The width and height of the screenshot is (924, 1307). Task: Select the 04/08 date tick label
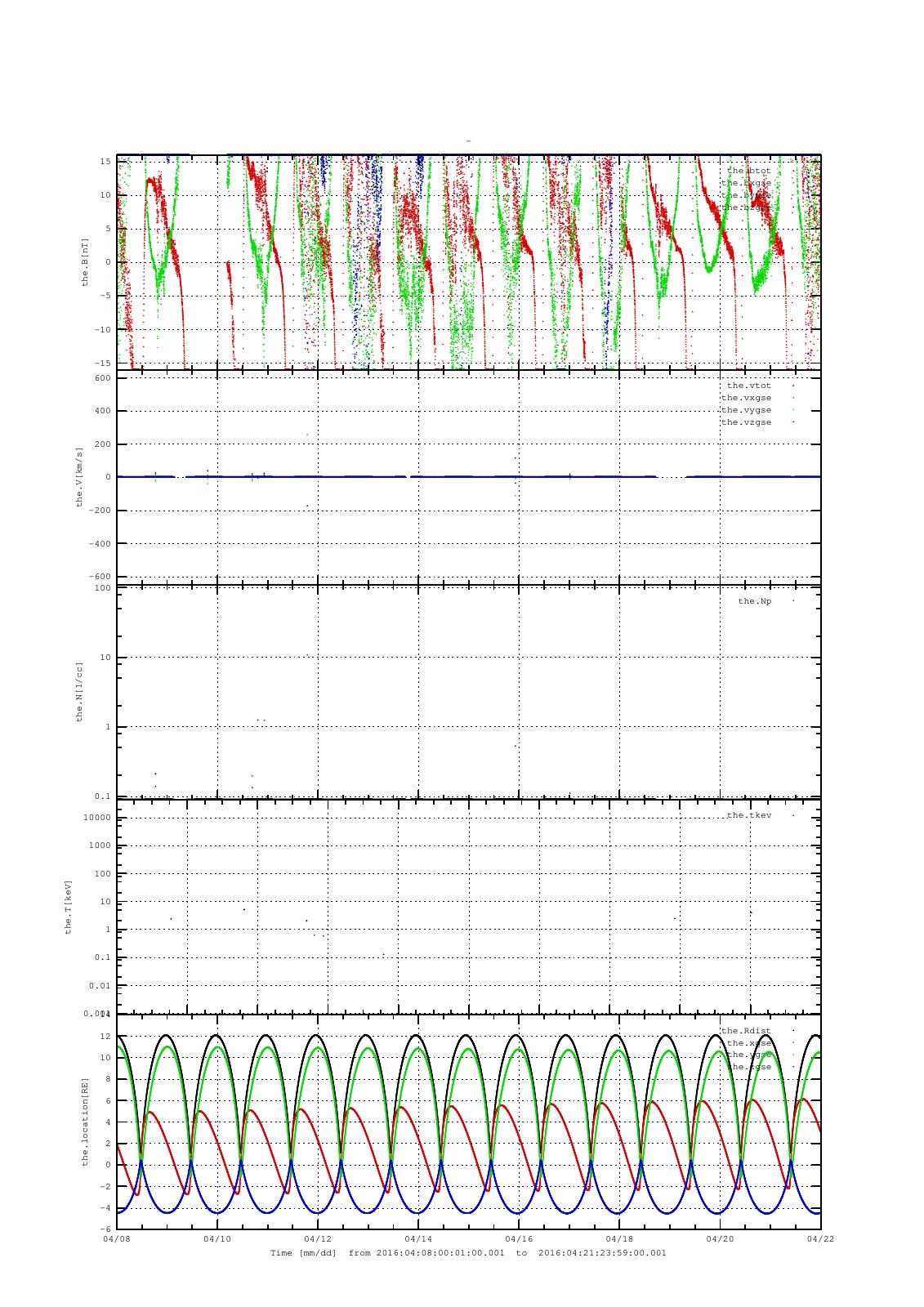[117, 1238]
